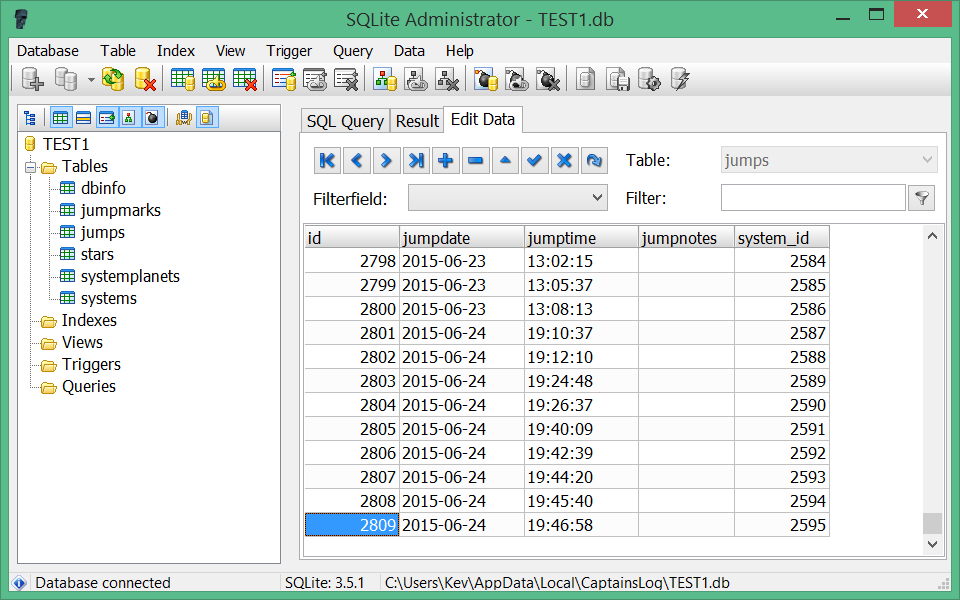Viewport: 960px width, 600px height.
Task: Open the Database menu
Action: 48,51
